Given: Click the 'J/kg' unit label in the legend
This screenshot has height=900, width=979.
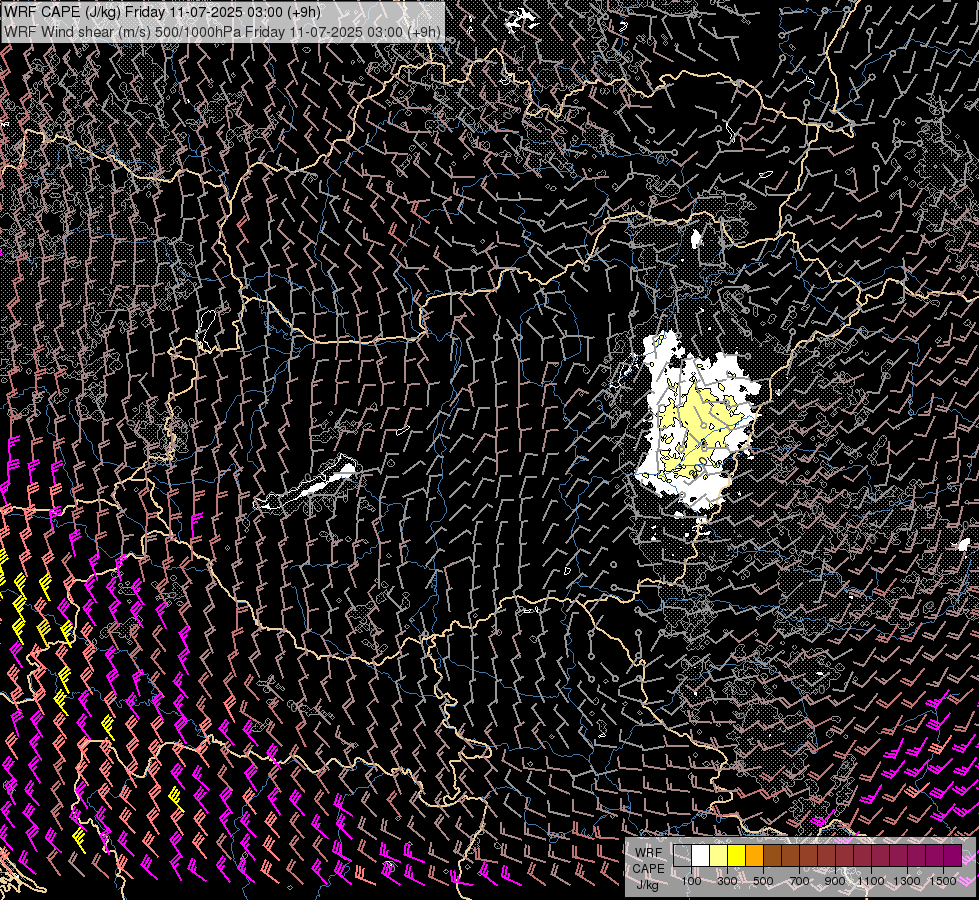Looking at the screenshot, I should pyautogui.click(x=647, y=885).
